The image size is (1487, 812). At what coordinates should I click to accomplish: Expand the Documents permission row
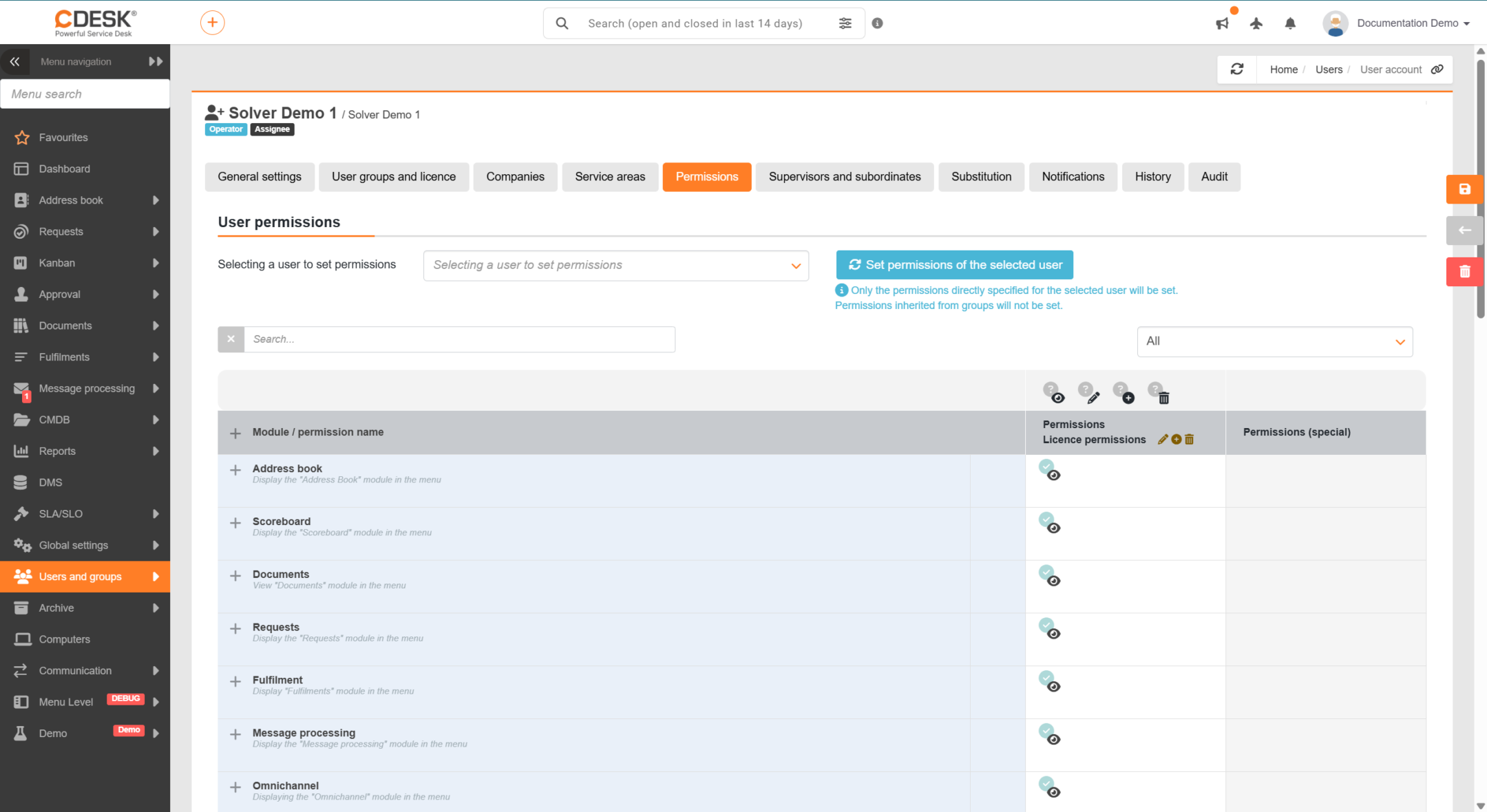coord(235,576)
